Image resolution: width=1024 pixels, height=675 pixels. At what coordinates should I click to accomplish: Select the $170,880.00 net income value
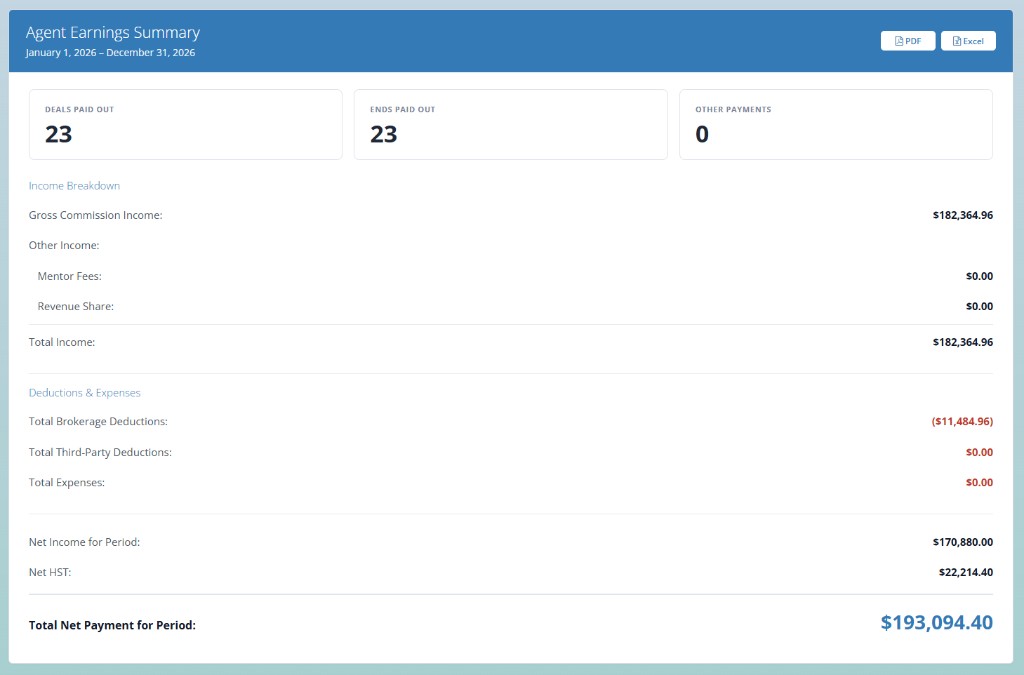[x=963, y=542]
